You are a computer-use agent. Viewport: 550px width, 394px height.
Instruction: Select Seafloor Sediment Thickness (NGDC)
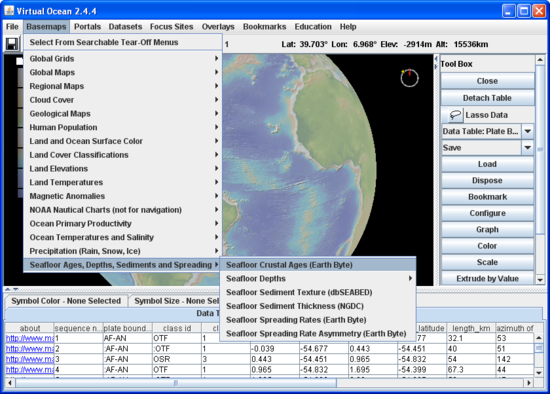[x=318, y=306]
